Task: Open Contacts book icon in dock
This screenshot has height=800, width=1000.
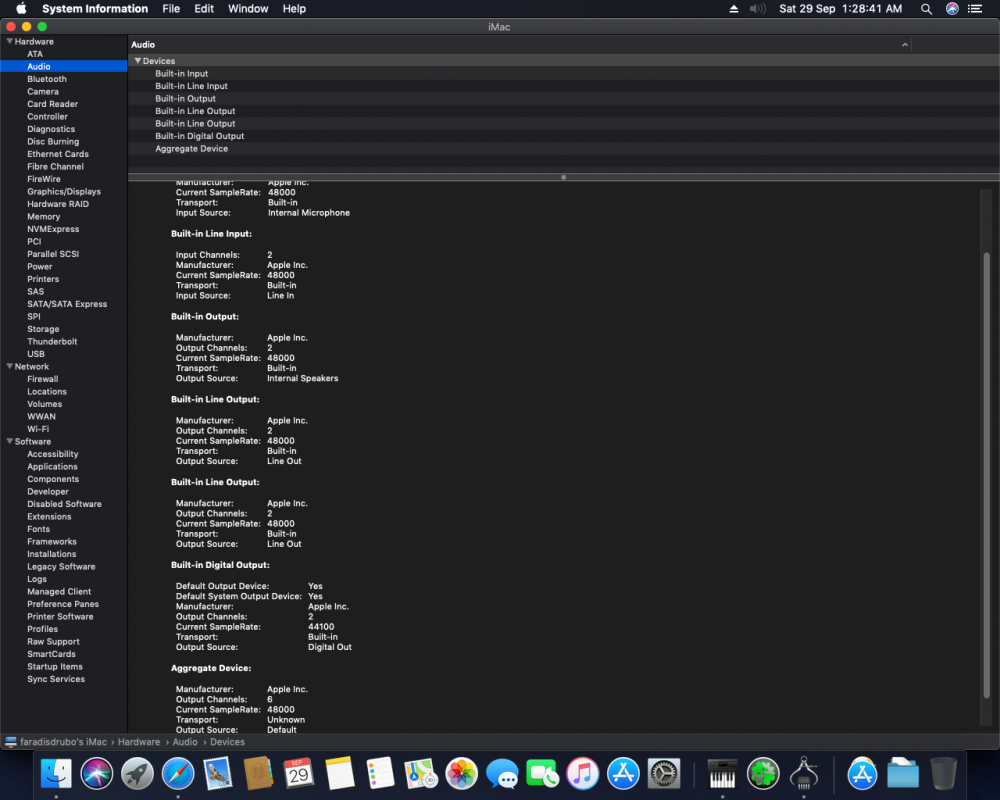Action: point(258,774)
